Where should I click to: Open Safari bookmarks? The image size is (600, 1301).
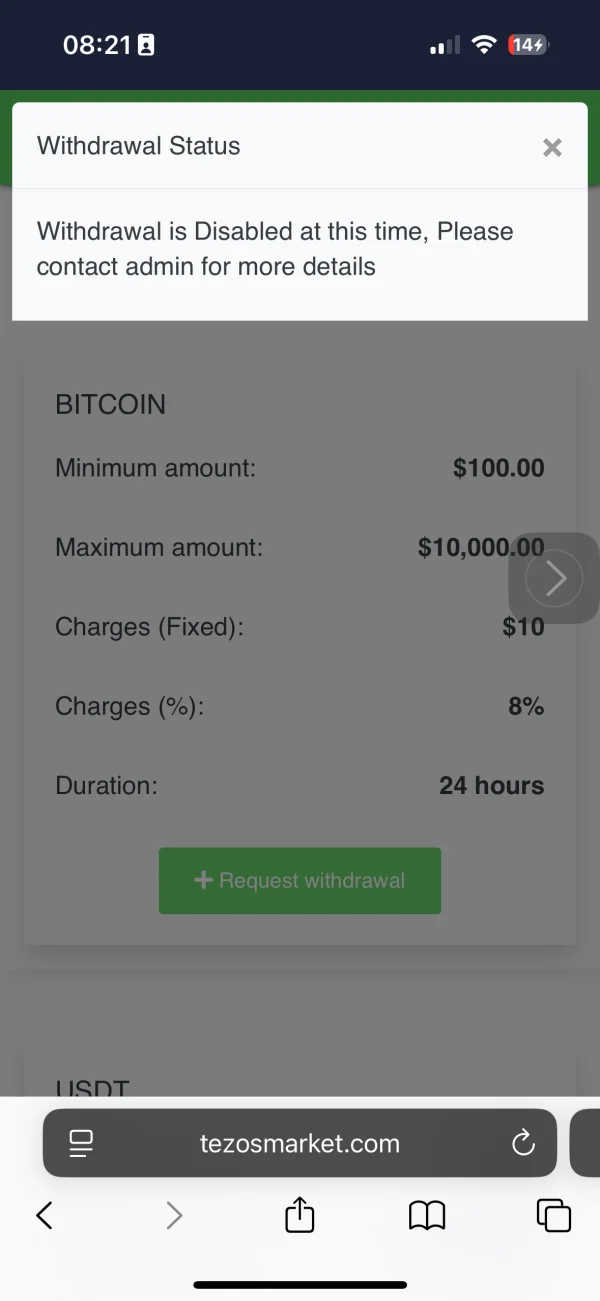coord(427,1215)
